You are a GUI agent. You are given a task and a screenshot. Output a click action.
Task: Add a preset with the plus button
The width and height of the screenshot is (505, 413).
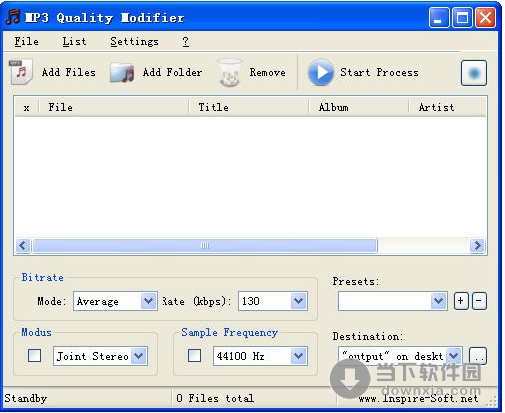click(461, 301)
